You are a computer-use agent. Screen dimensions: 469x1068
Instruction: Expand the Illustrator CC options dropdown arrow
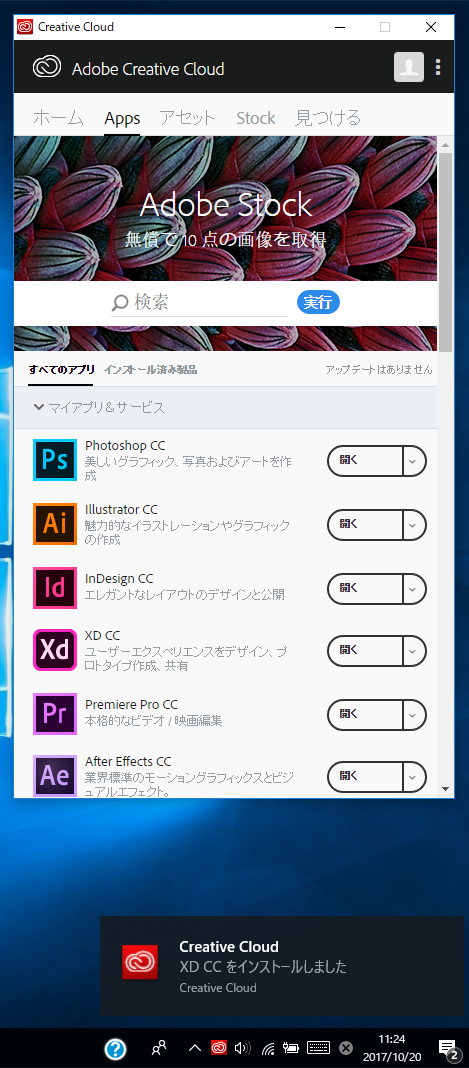[x=413, y=524]
